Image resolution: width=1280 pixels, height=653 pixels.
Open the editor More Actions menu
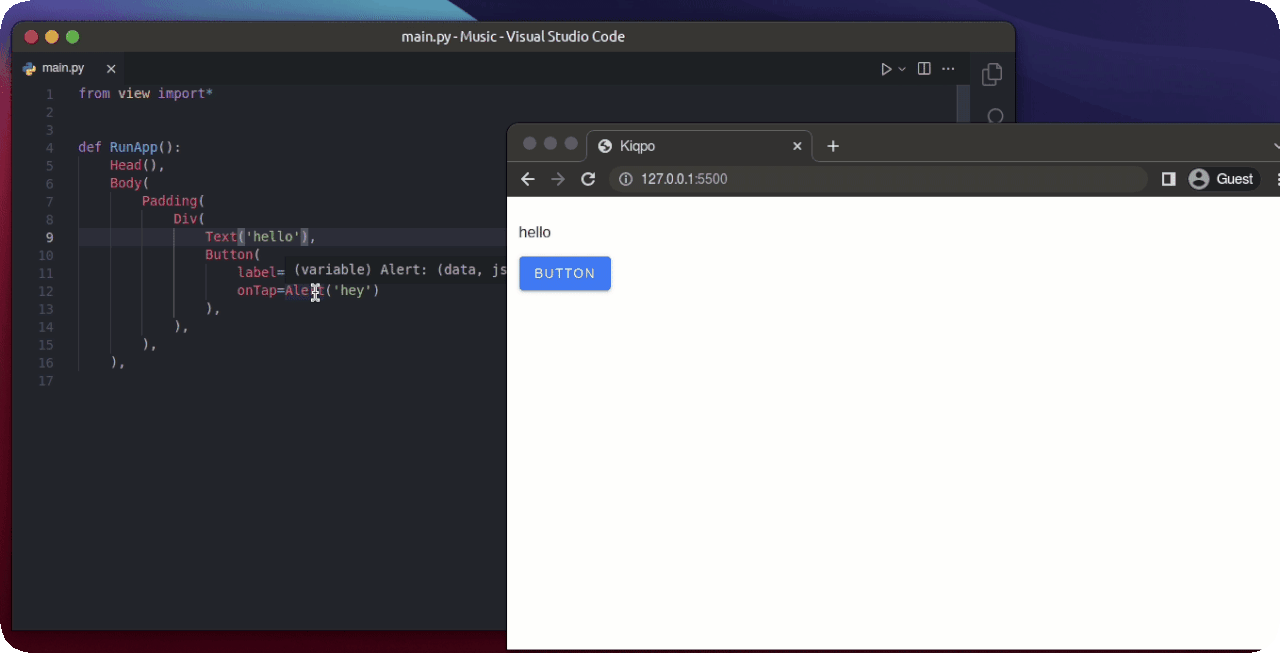948,69
